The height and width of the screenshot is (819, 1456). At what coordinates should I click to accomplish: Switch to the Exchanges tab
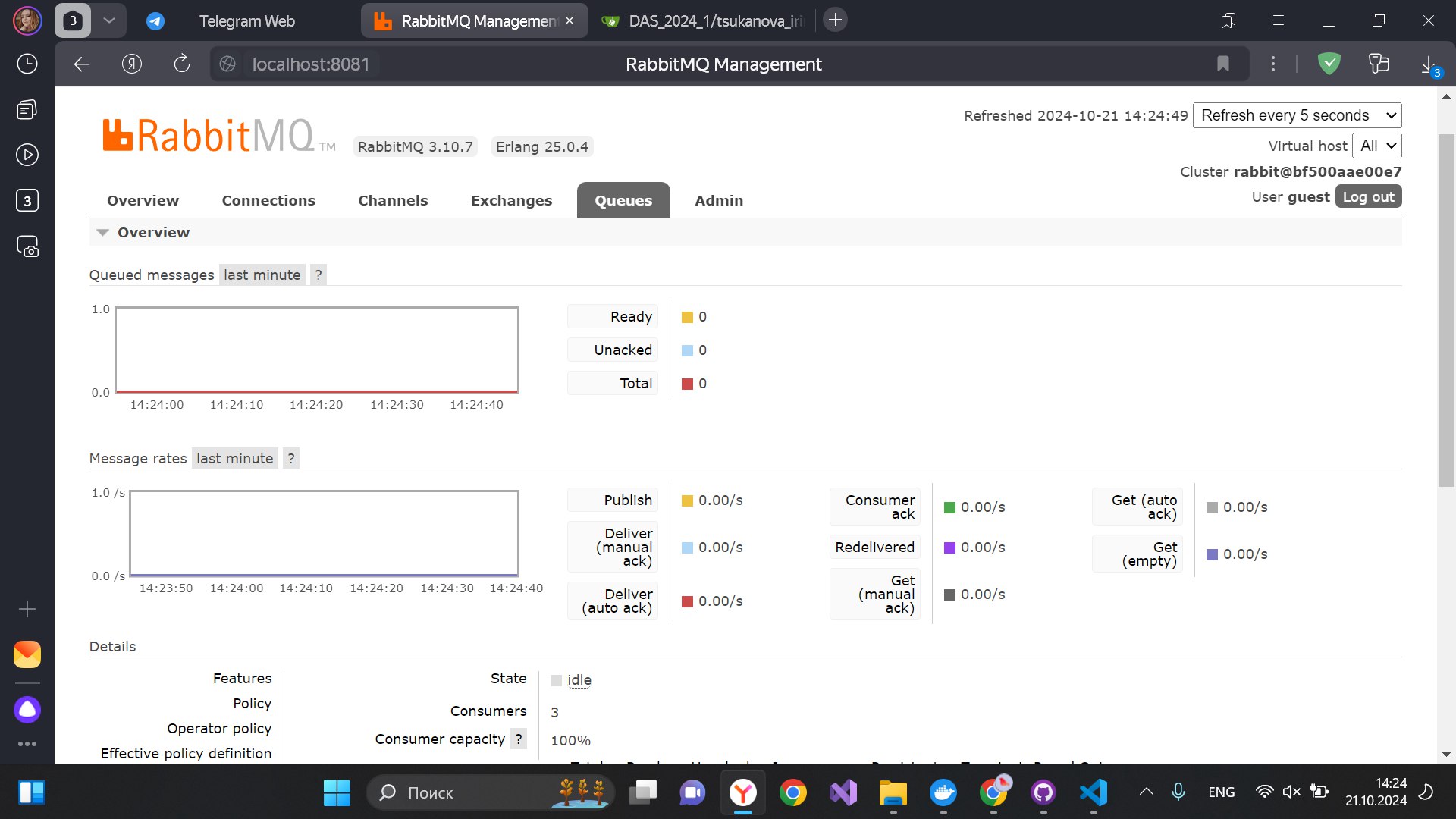tap(511, 200)
